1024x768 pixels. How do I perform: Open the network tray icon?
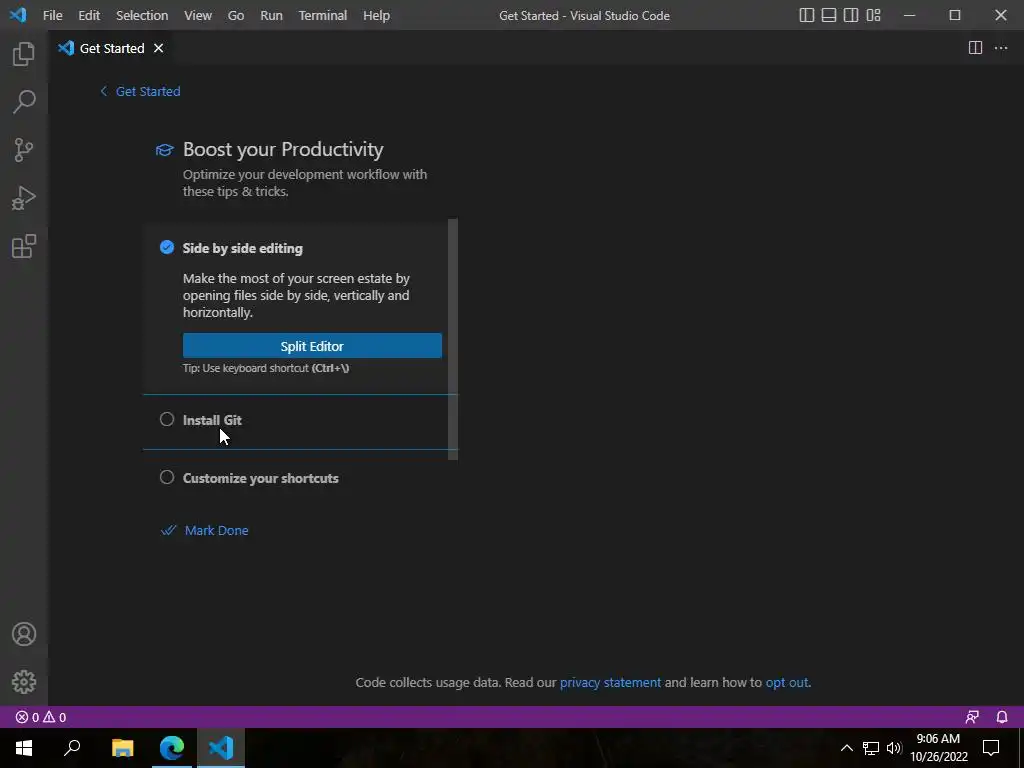(871, 748)
